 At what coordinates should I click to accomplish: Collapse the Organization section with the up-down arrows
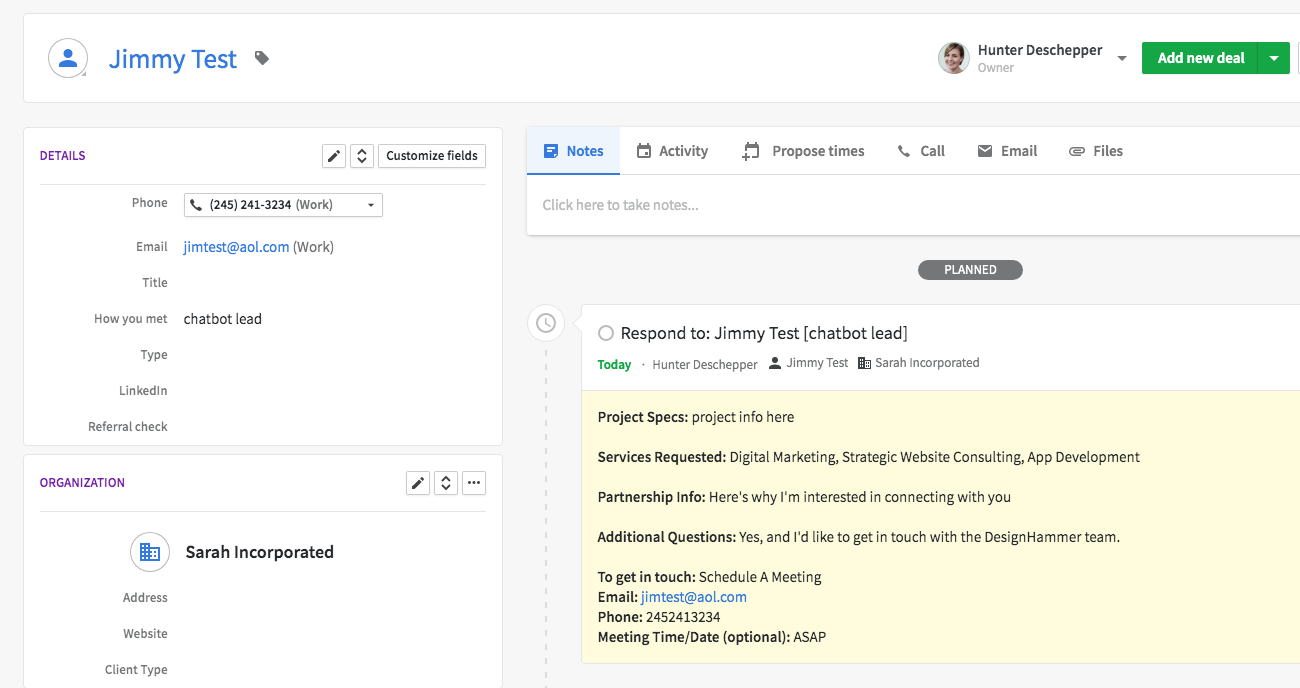(446, 483)
